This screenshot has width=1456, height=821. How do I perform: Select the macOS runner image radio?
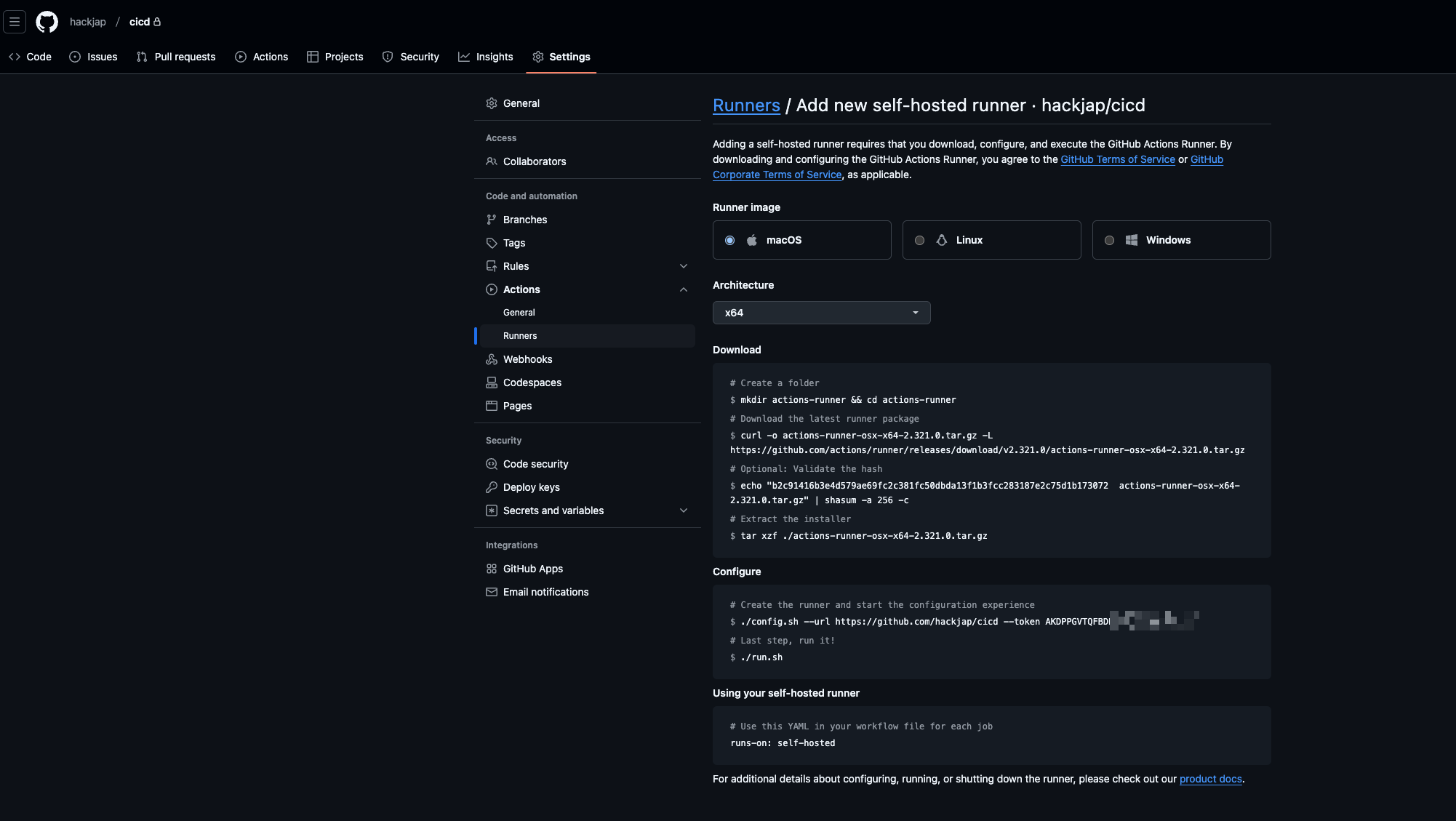pyautogui.click(x=729, y=240)
